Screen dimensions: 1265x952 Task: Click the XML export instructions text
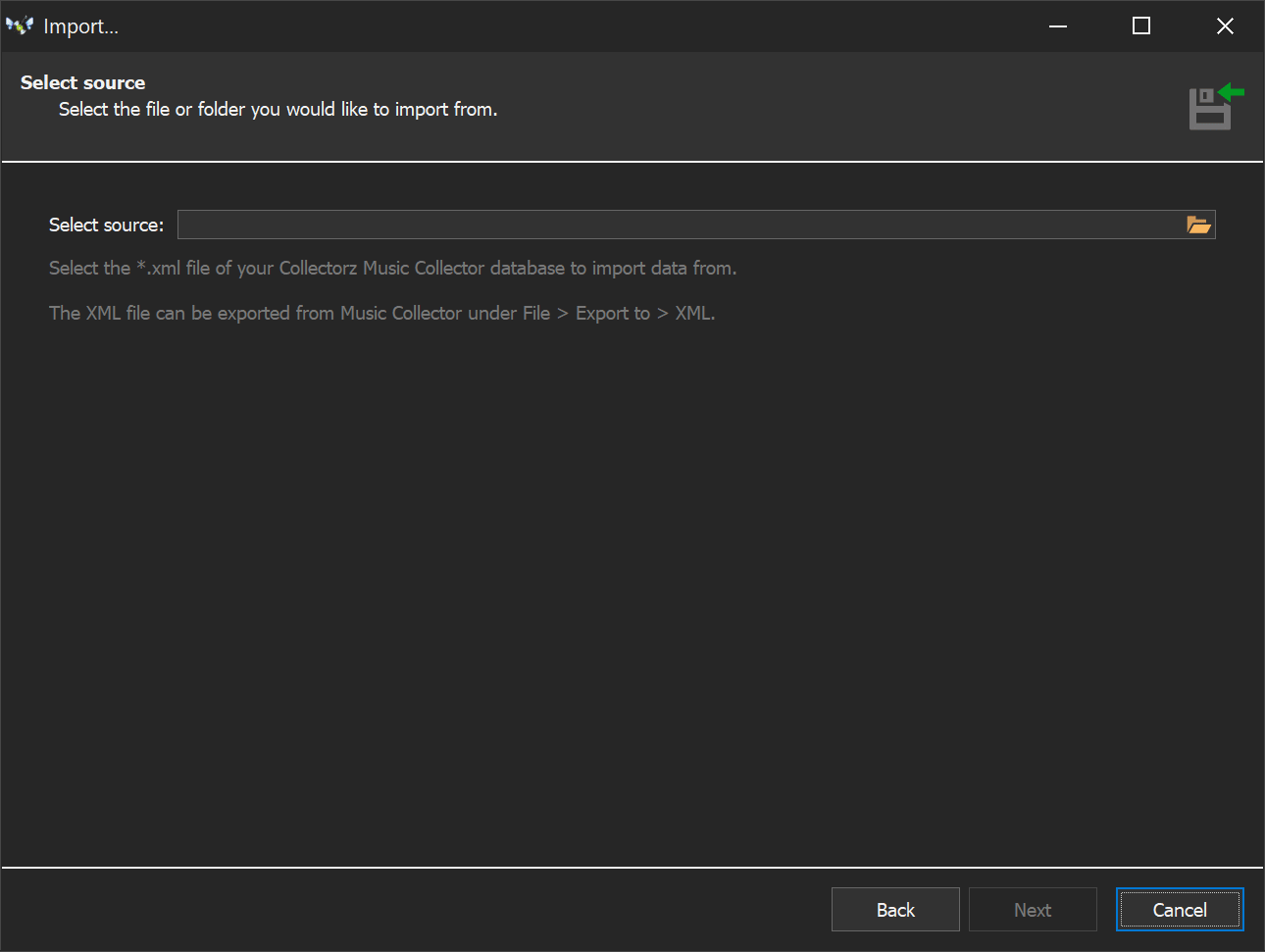click(382, 313)
